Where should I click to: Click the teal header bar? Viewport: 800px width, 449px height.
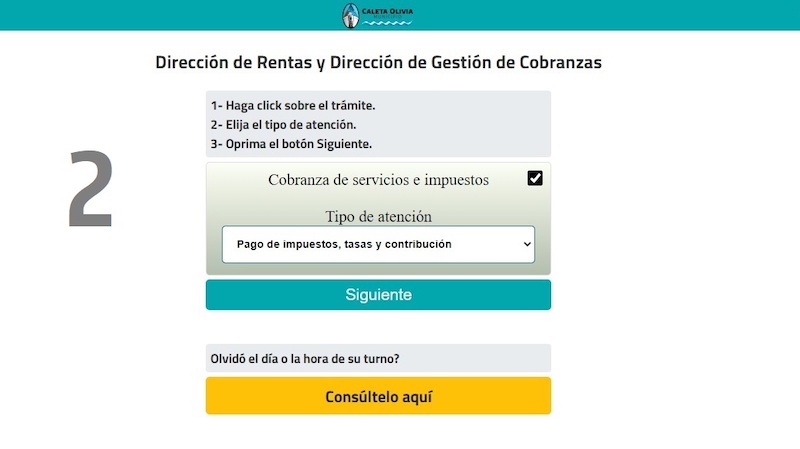click(x=600, y=15)
